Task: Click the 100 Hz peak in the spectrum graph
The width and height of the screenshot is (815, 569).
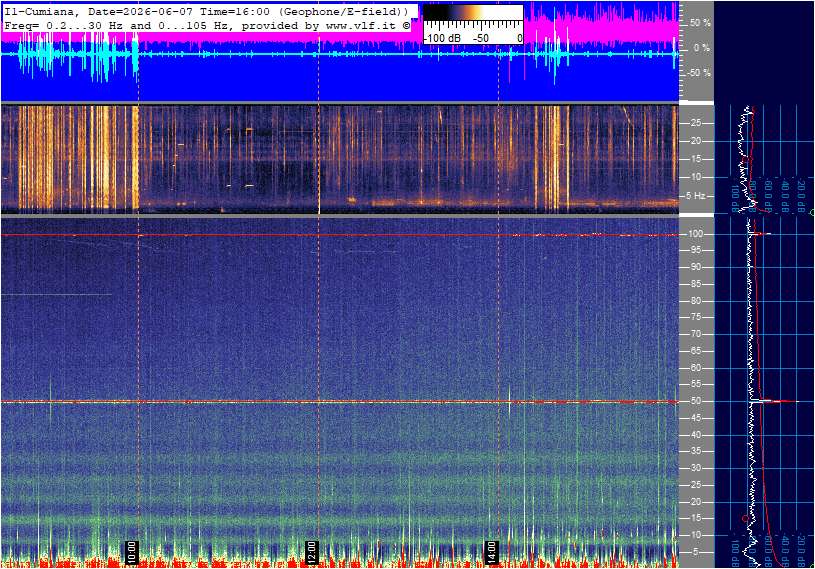Action: (x=760, y=234)
